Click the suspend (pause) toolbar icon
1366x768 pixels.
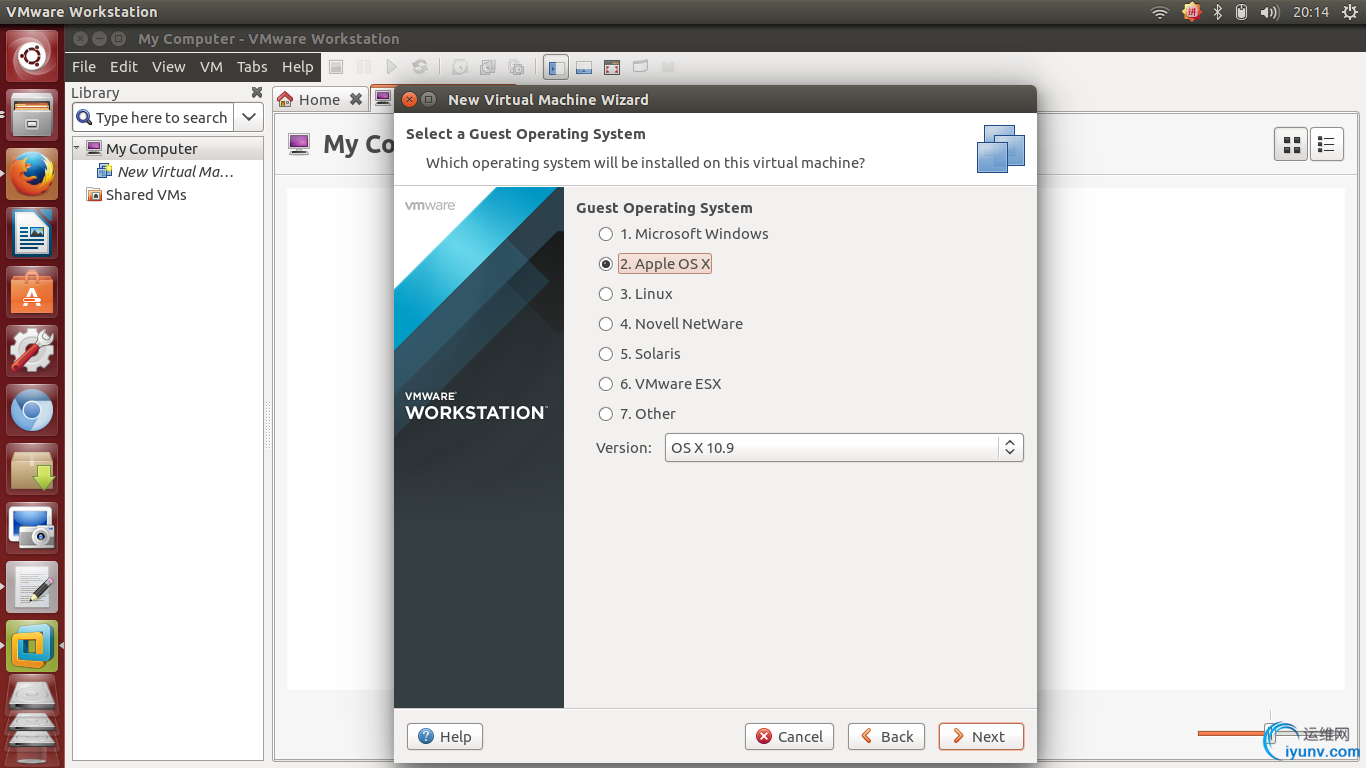(364, 67)
